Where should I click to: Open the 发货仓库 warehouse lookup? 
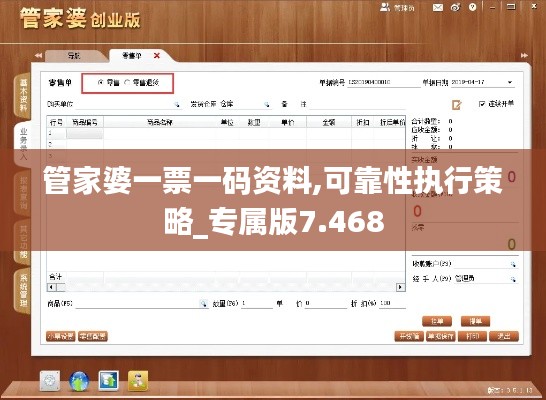[267, 104]
